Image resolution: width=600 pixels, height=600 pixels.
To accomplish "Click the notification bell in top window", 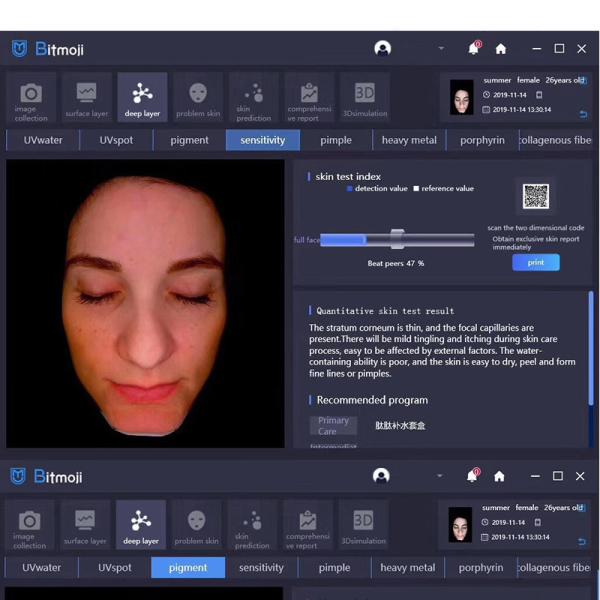I will [473, 49].
